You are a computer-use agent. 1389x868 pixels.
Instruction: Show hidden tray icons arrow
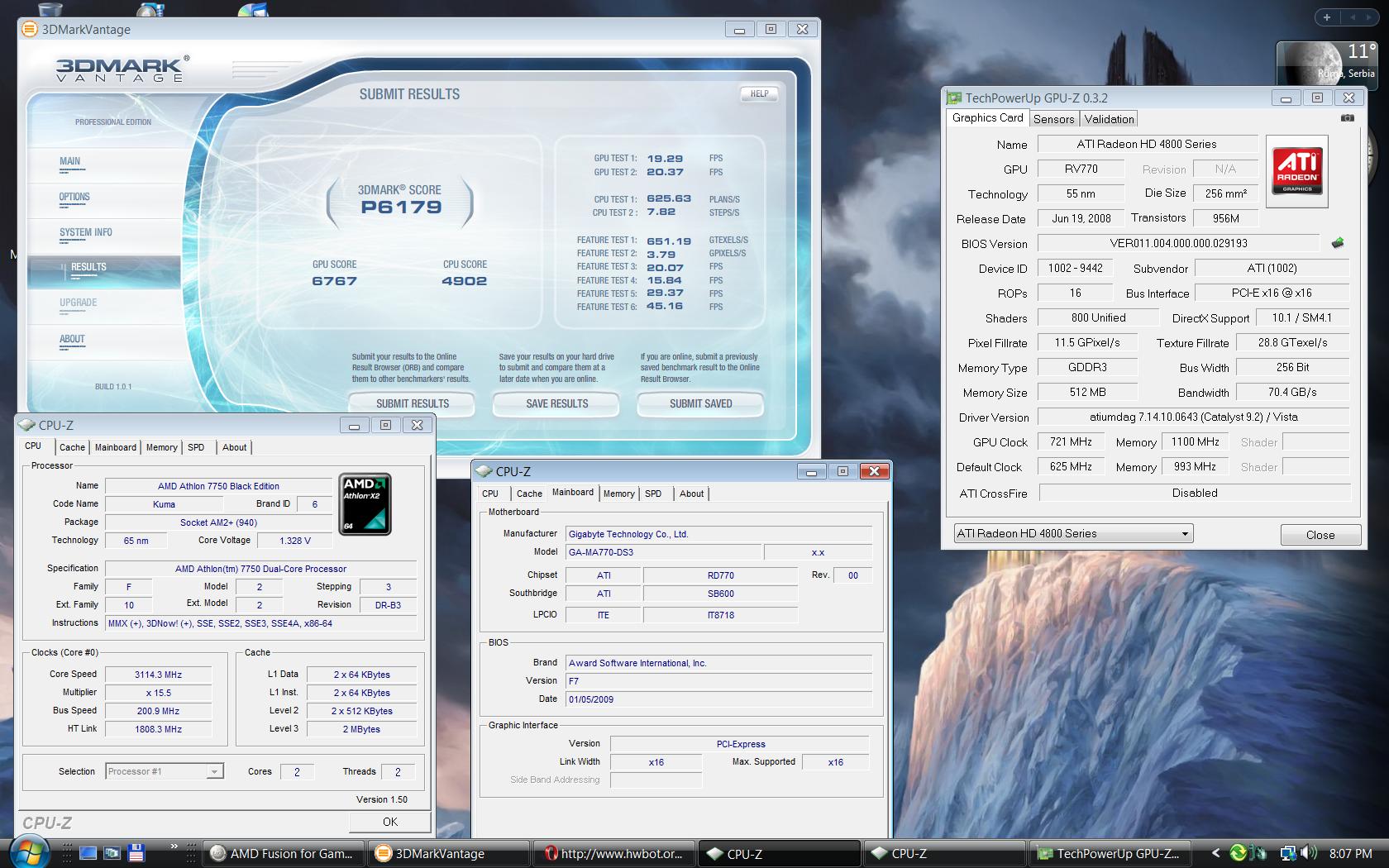1215,853
